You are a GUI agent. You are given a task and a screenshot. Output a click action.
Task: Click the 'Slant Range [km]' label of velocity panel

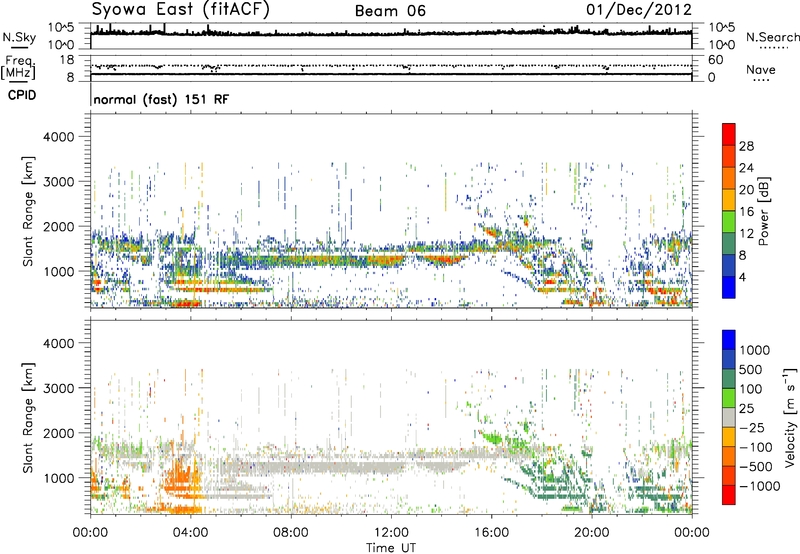[28, 418]
